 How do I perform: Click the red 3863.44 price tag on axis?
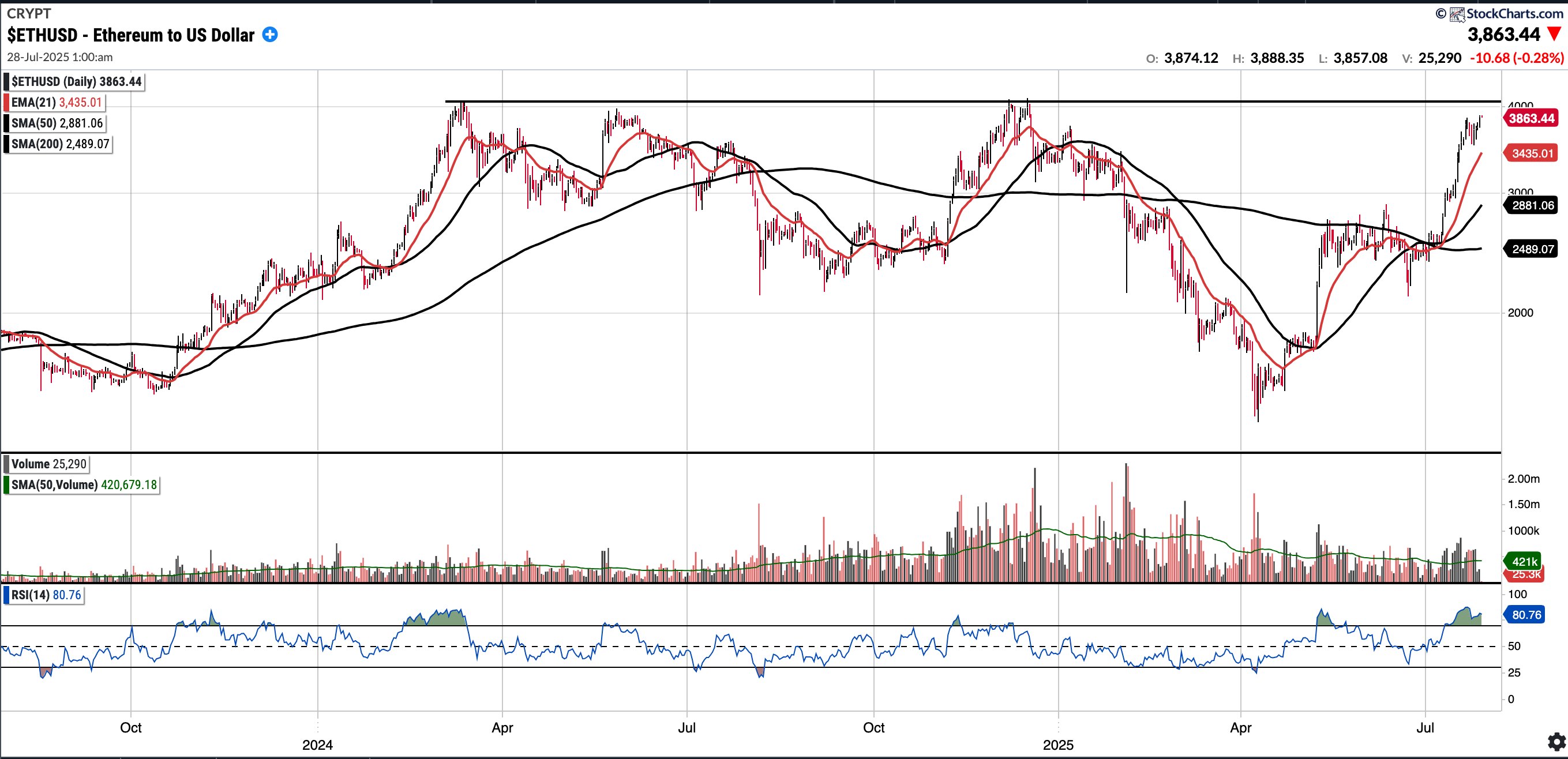coord(1531,118)
